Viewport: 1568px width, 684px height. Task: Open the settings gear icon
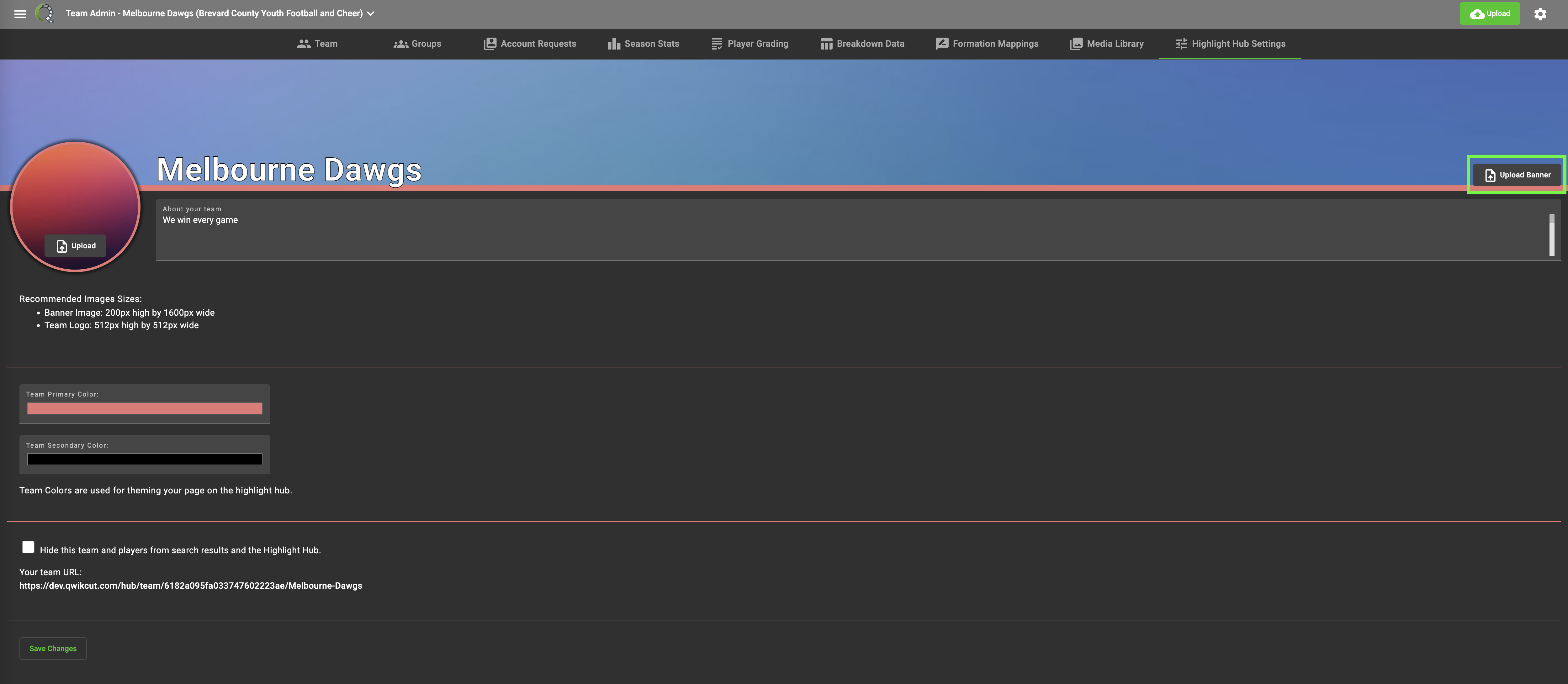(1540, 14)
